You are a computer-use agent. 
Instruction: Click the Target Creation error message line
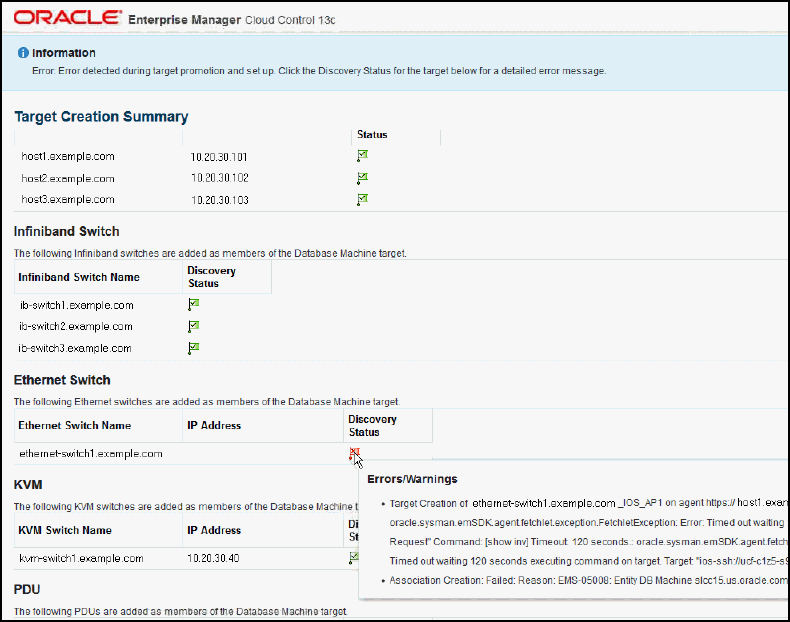pyautogui.click(x=588, y=503)
